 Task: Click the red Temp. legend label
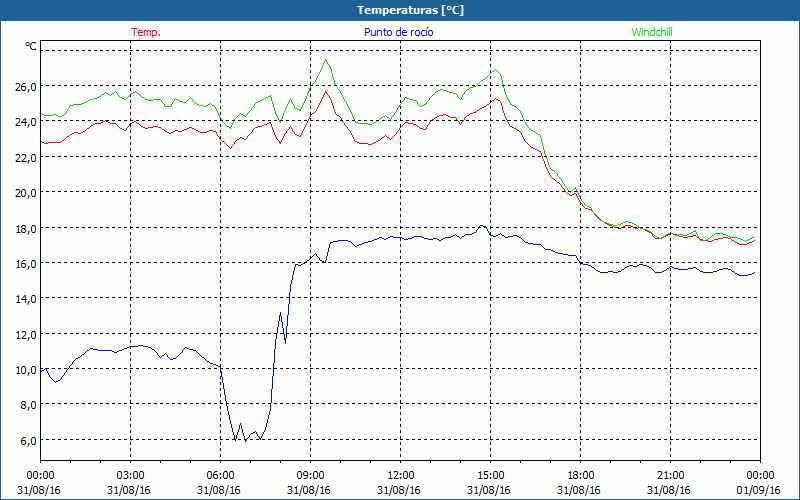pos(146,32)
